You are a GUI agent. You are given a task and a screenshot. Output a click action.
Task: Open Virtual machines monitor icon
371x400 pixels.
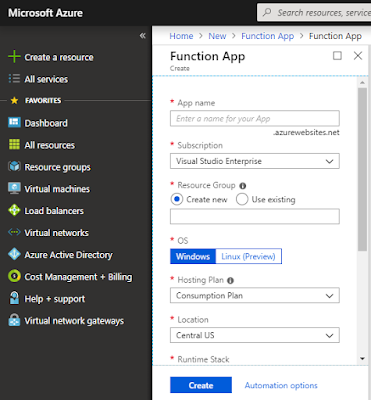click(x=14, y=188)
